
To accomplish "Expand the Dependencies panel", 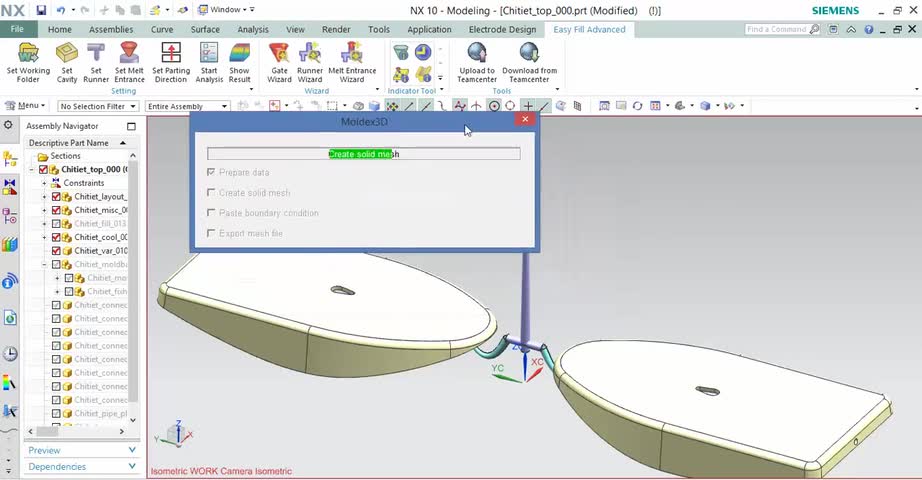I will click(x=82, y=466).
